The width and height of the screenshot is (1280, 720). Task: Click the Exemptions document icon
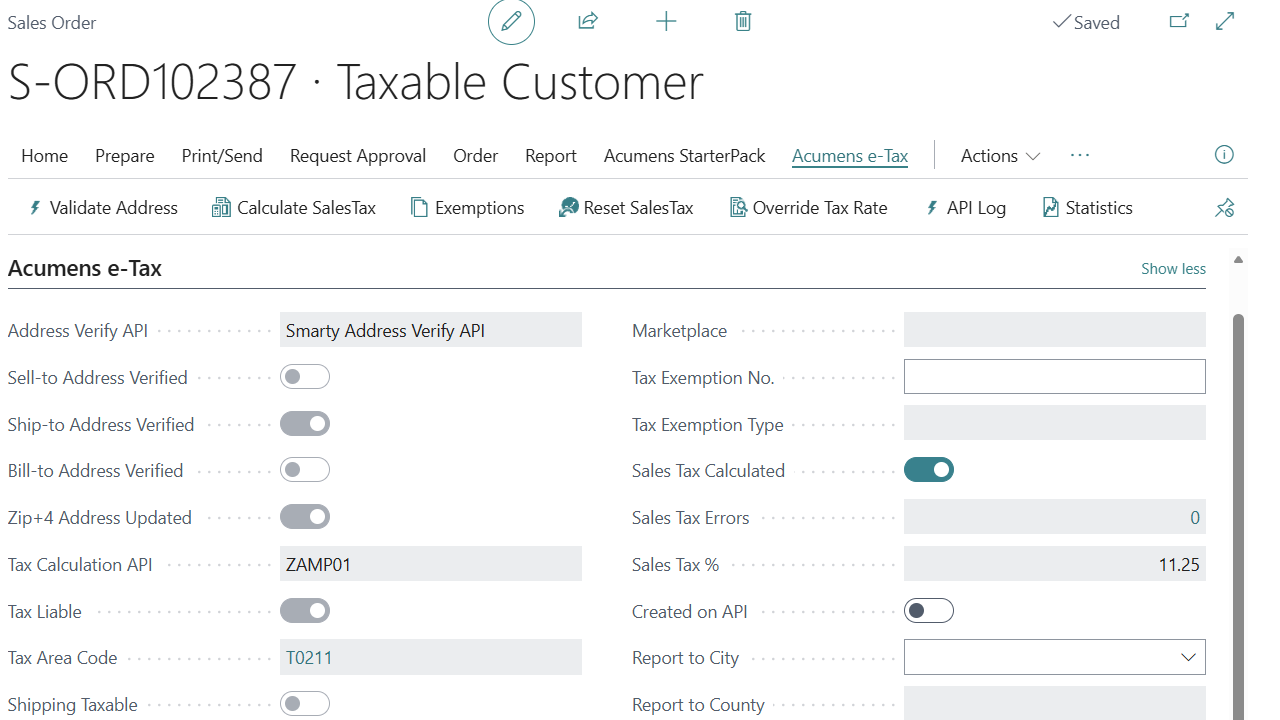click(419, 208)
